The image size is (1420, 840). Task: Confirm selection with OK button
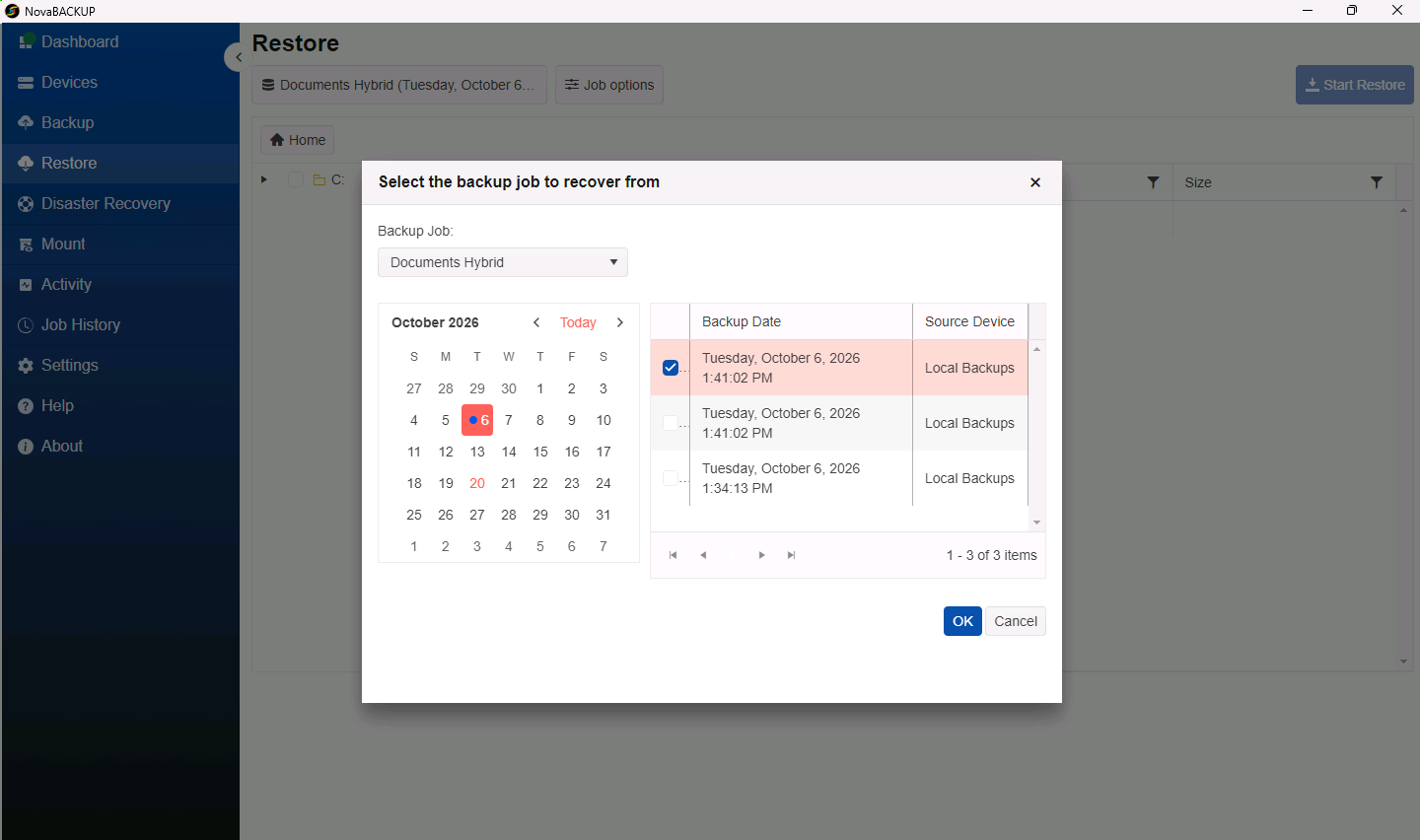tap(962, 621)
